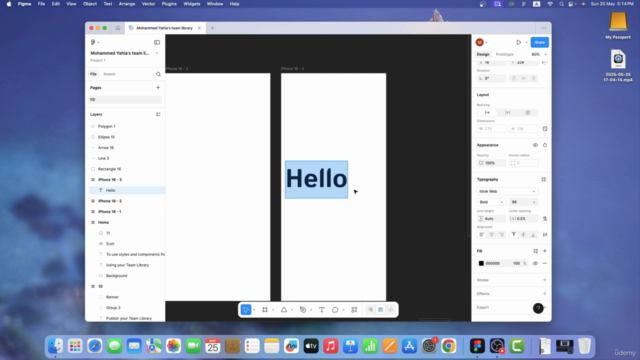Open the shape tools options arrow
The height and width of the screenshot is (360, 640).
[292, 310]
